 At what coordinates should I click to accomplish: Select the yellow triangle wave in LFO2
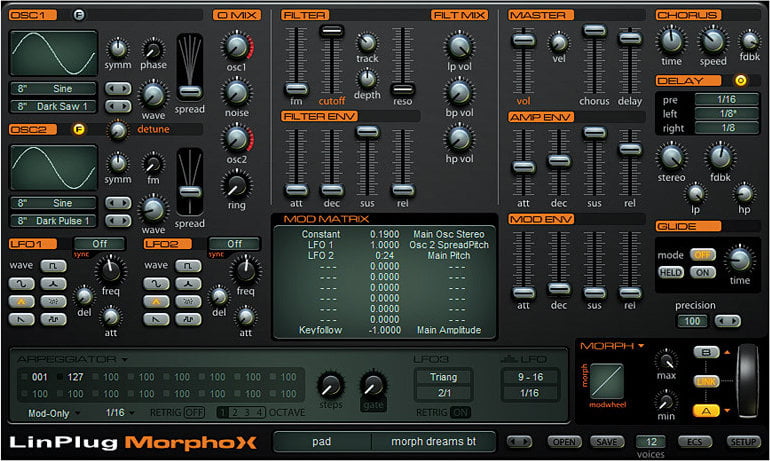coord(156,301)
